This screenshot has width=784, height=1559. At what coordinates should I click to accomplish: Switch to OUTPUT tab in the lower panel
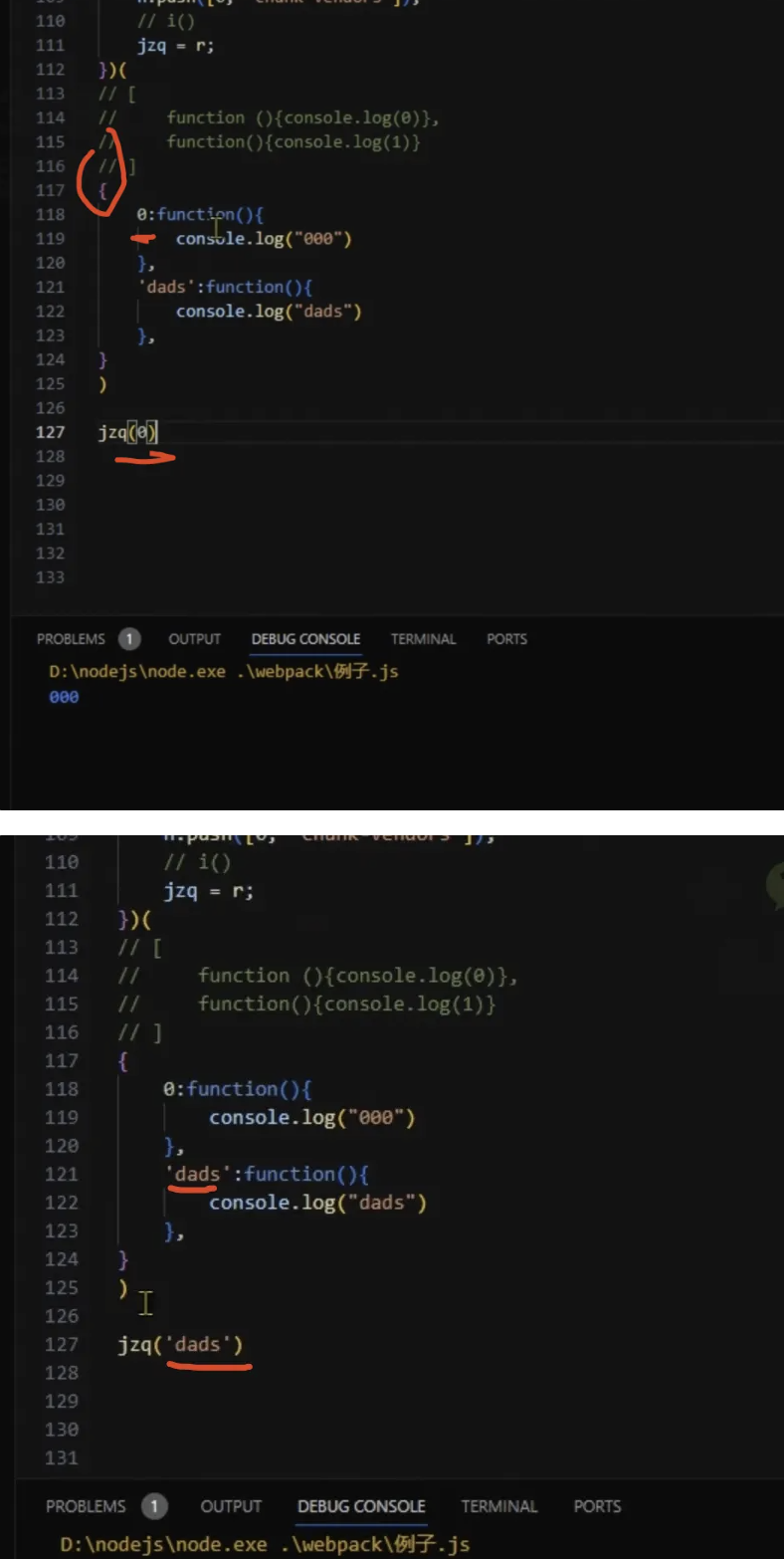(231, 1506)
